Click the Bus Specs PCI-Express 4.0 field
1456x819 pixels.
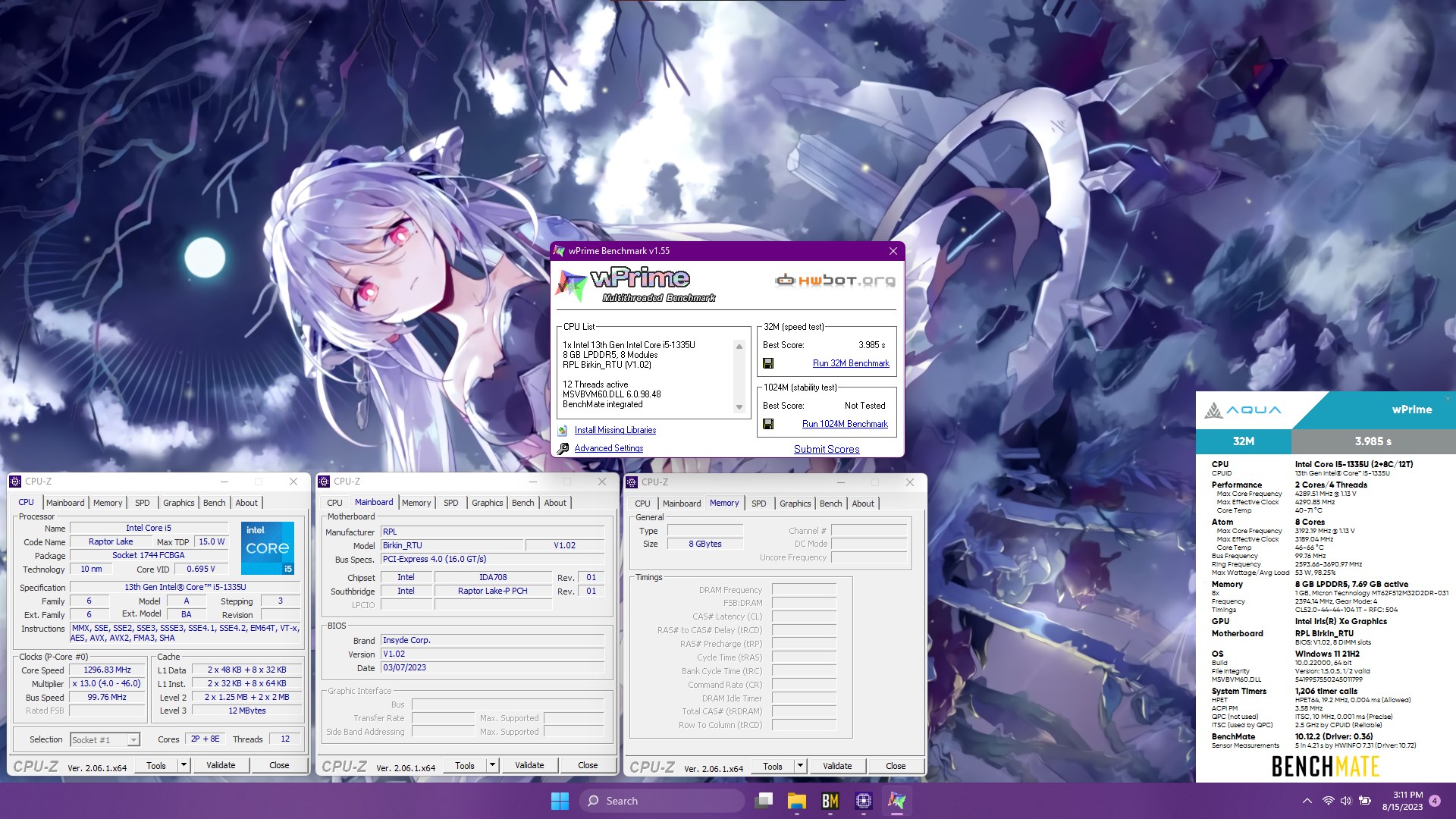point(492,559)
